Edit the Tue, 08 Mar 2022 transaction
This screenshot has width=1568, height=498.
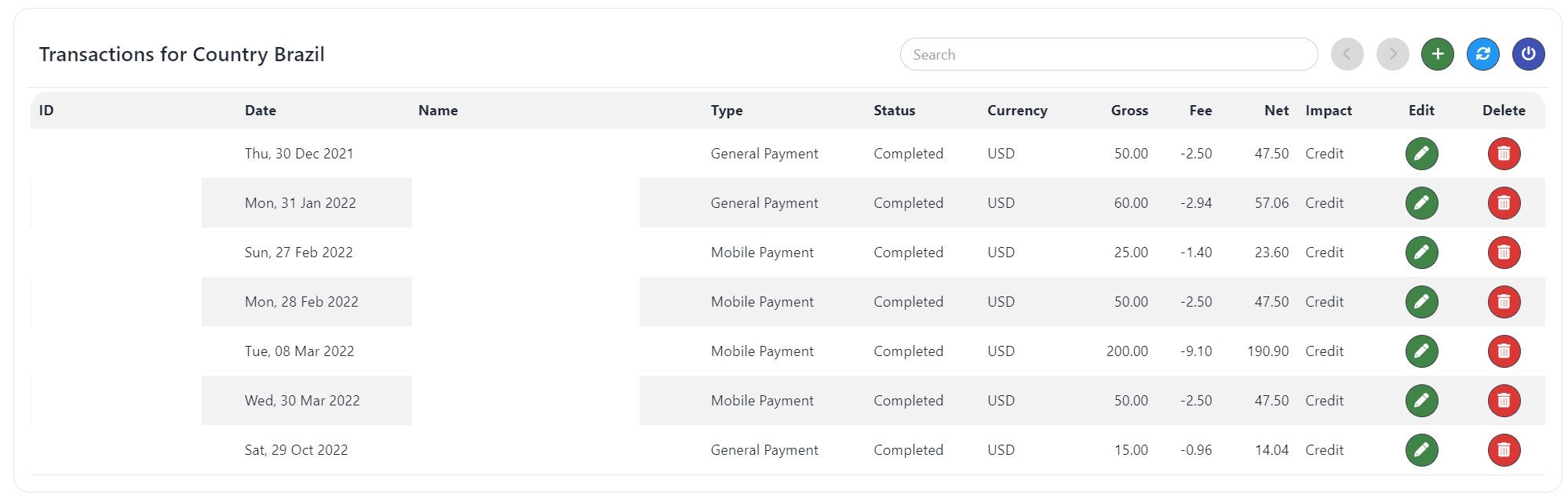coord(1421,351)
